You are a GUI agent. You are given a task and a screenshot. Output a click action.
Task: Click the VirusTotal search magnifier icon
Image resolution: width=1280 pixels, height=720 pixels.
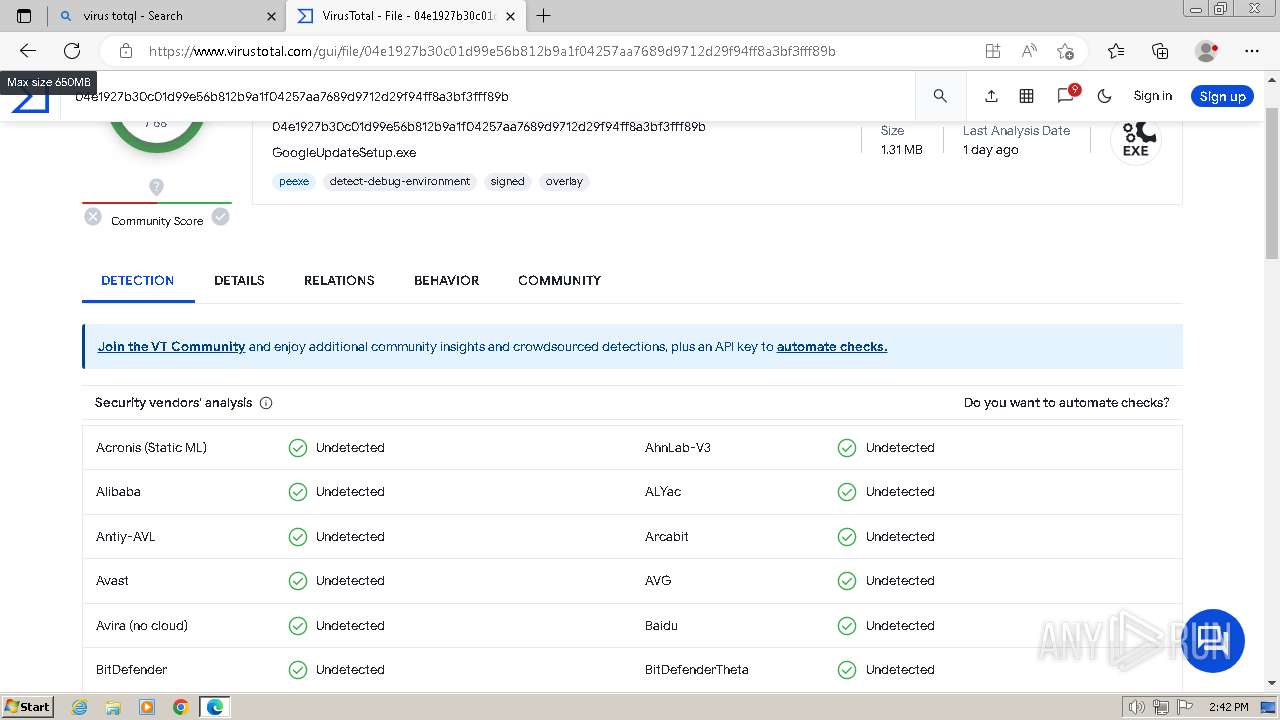click(940, 96)
